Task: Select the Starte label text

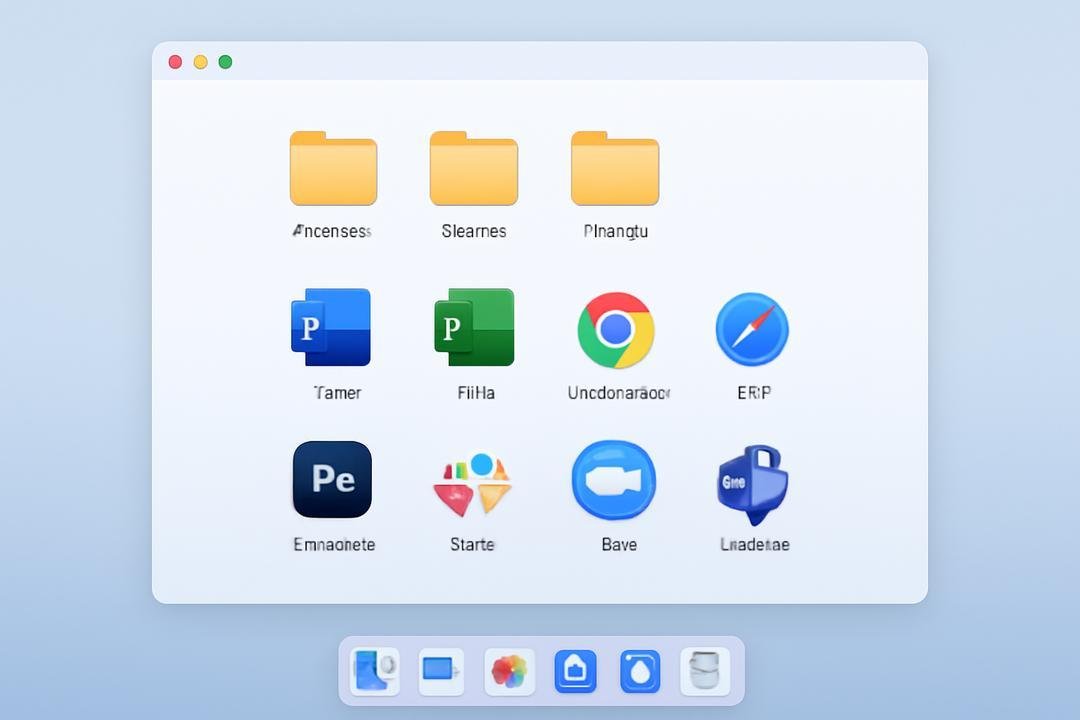Action: click(x=472, y=544)
